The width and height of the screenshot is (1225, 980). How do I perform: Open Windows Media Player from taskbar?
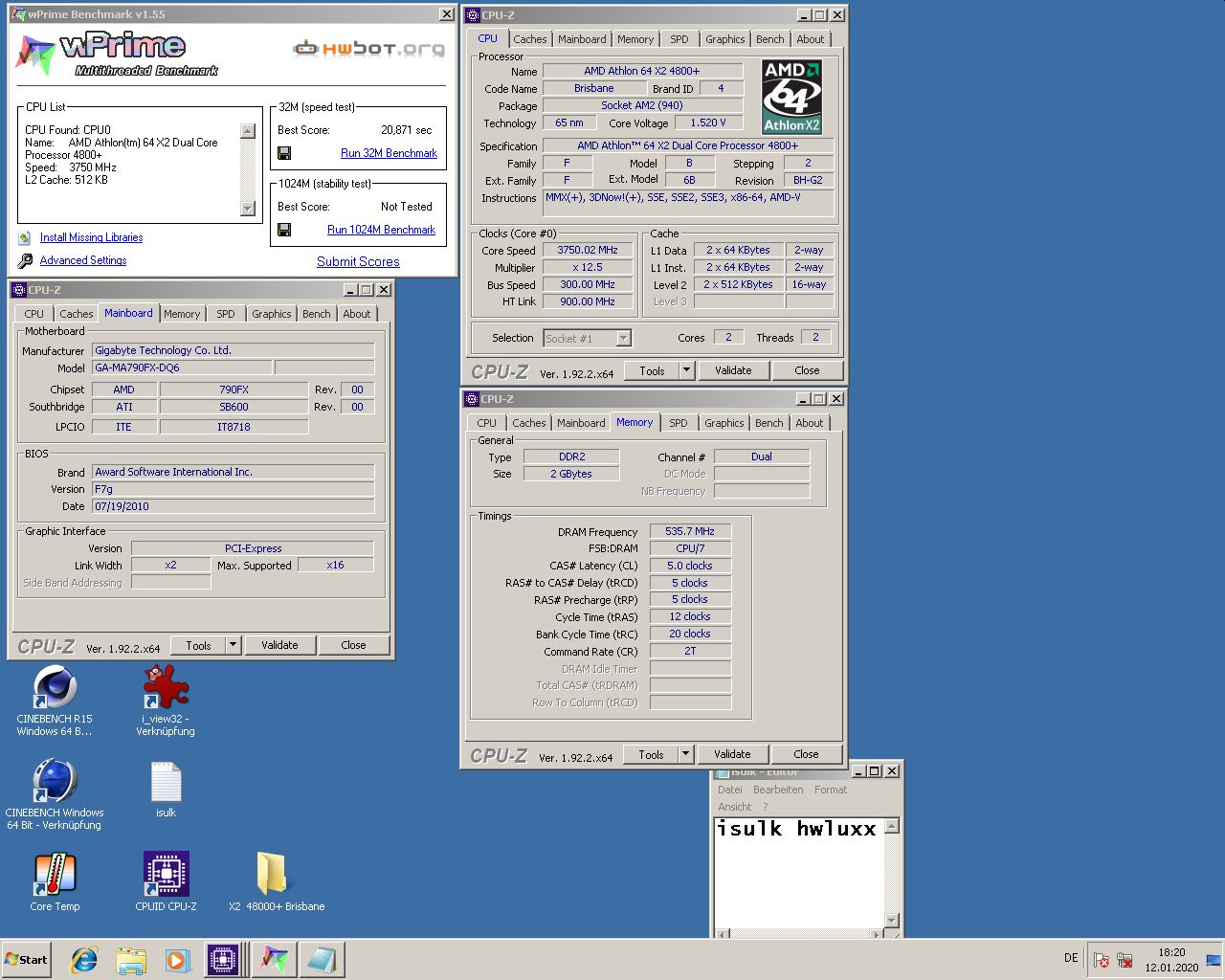[x=177, y=960]
